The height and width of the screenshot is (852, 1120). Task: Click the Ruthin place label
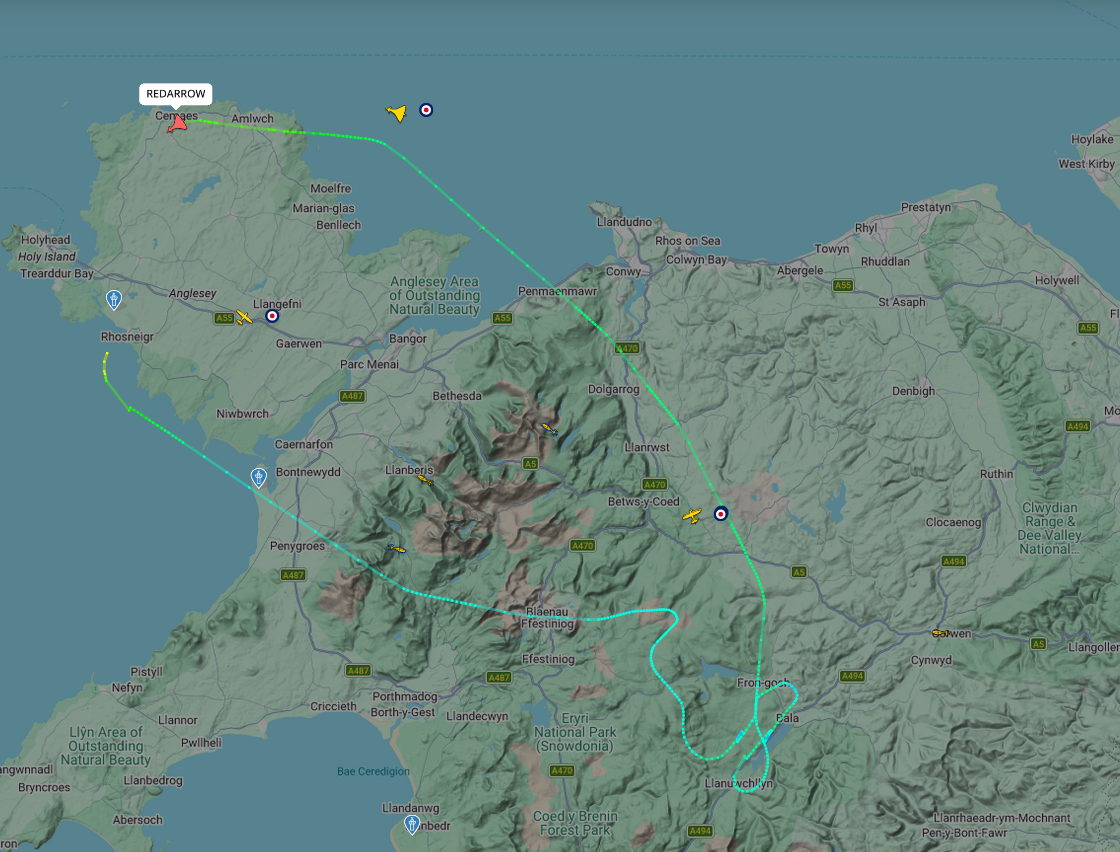(996, 473)
